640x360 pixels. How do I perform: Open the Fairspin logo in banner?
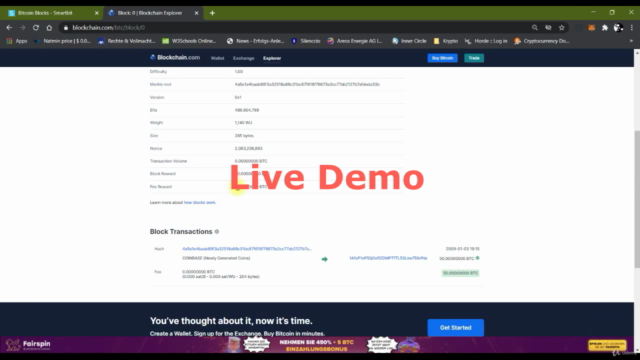click(28, 345)
